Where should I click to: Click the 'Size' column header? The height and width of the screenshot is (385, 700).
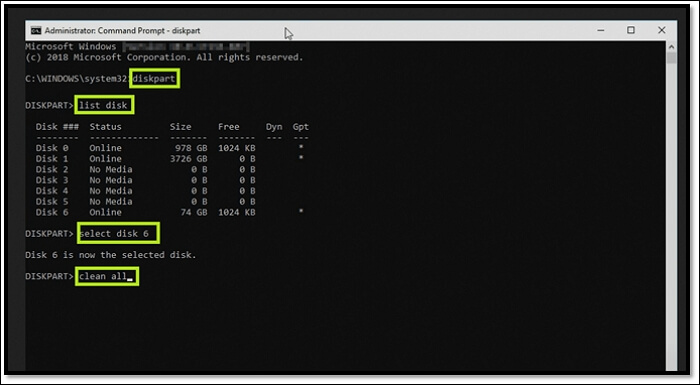[180, 127]
